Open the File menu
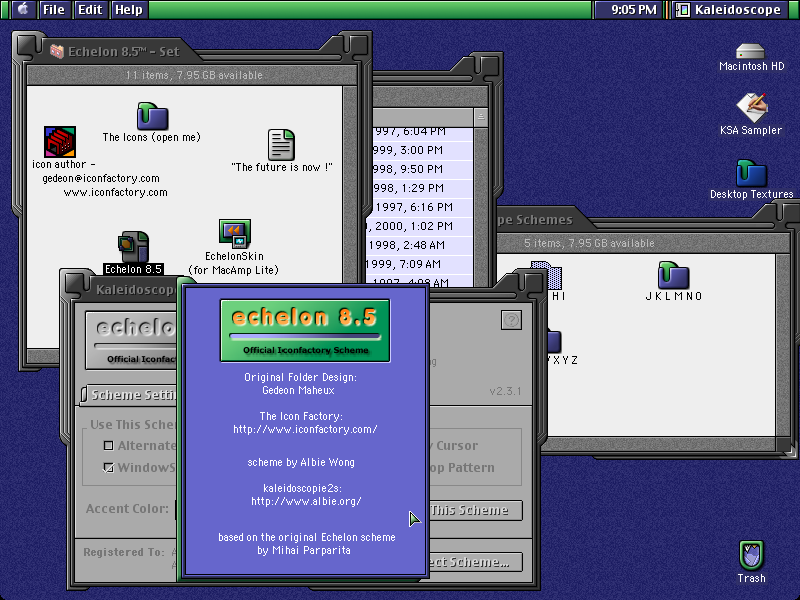The height and width of the screenshot is (600, 800). pos(54,9)
